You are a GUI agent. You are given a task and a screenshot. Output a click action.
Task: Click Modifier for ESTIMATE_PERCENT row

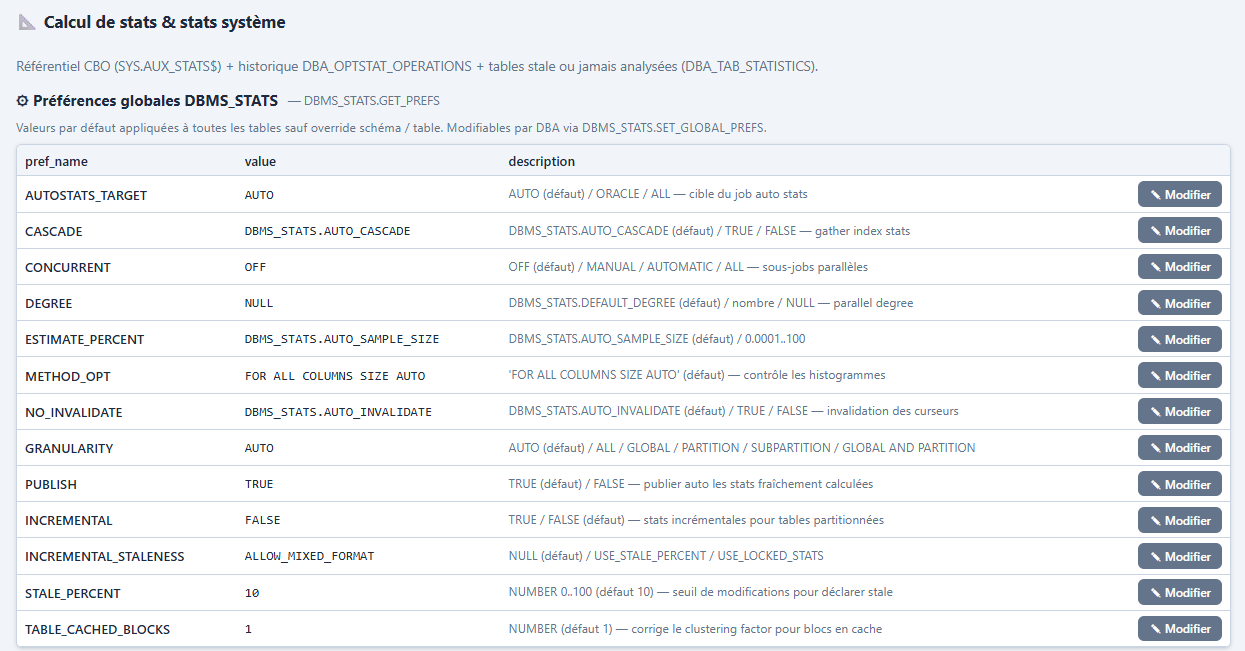[1179, 339]
